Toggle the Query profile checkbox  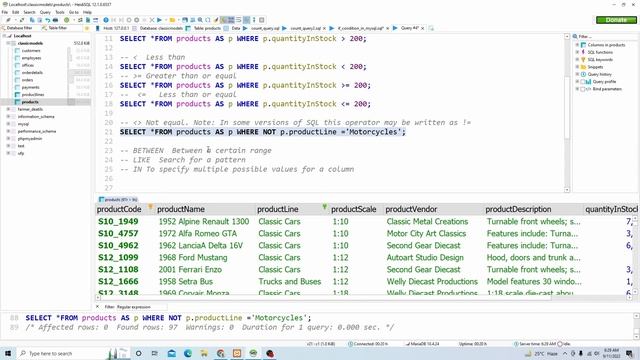click(x=583, y=82)
